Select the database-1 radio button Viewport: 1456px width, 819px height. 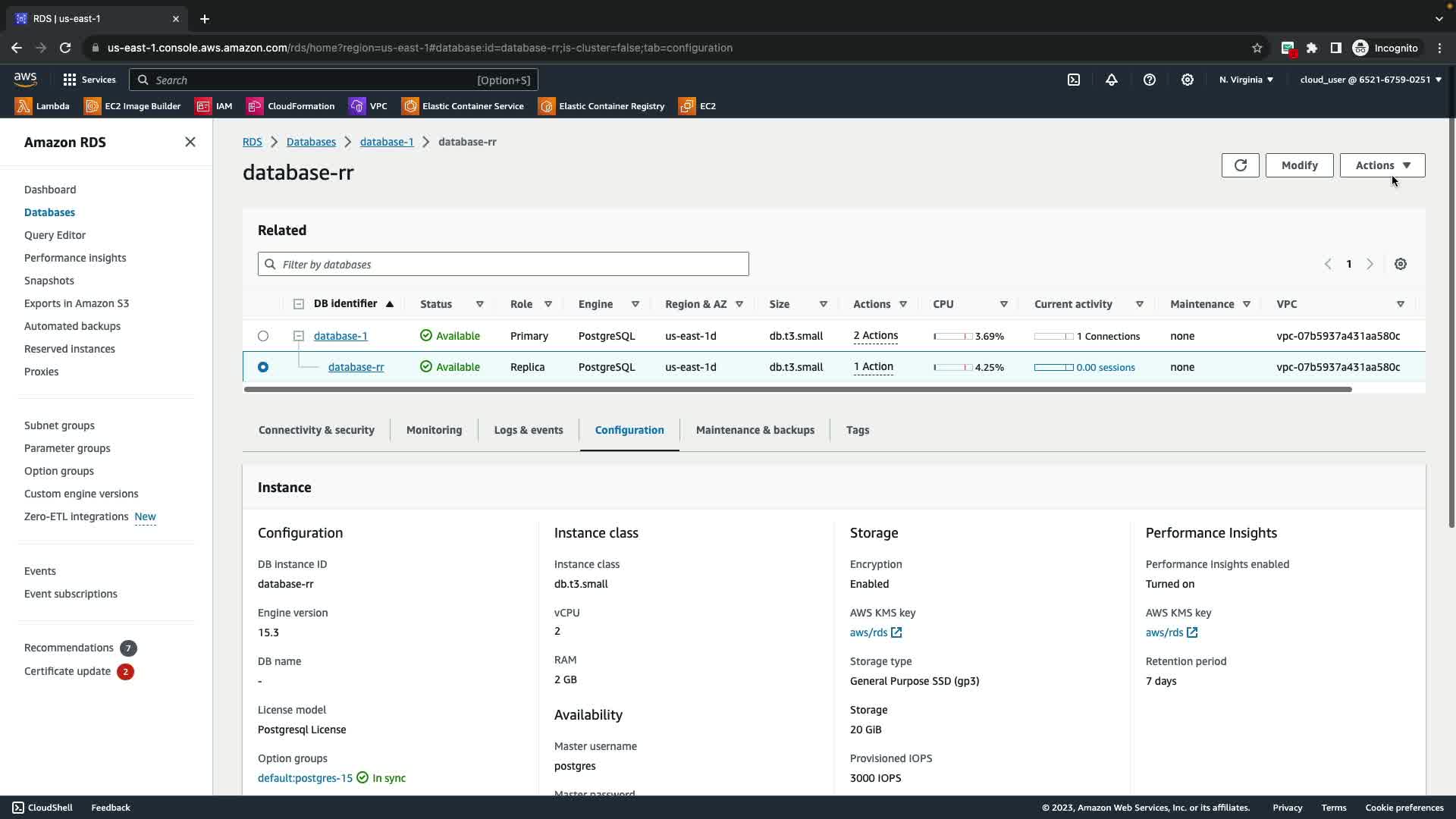(263, 336)
